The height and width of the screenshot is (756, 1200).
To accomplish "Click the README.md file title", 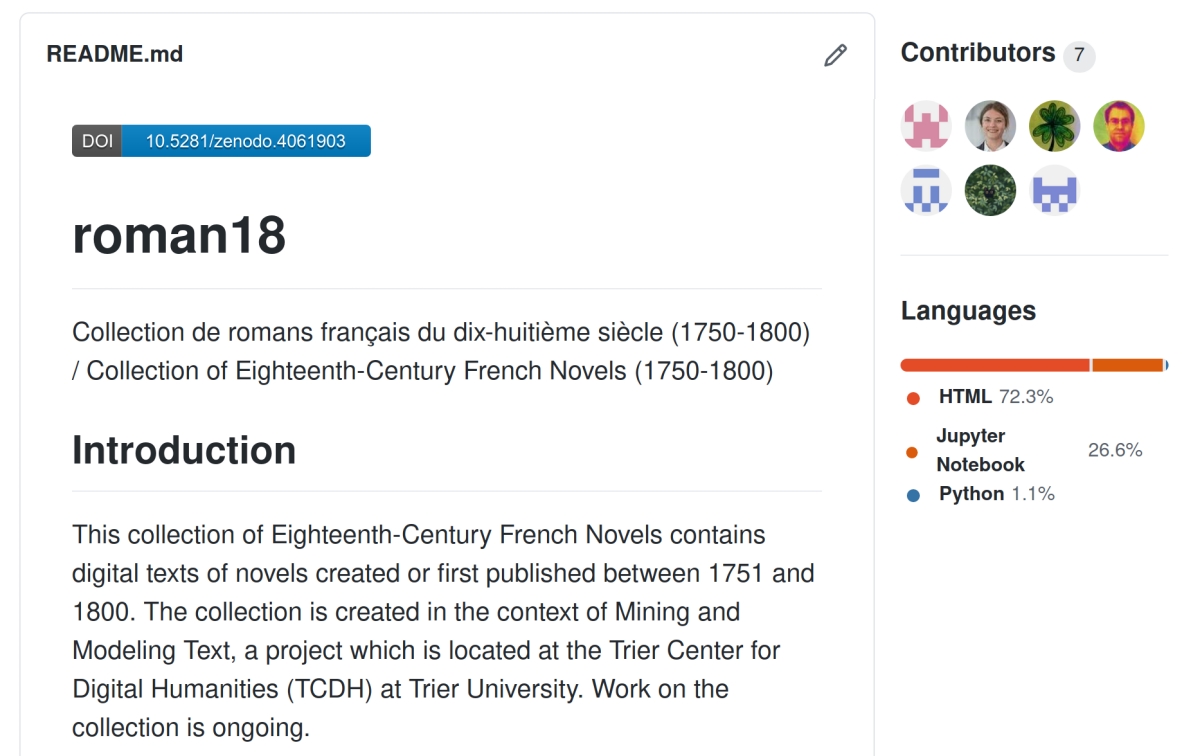I will [x=115, y=54].
